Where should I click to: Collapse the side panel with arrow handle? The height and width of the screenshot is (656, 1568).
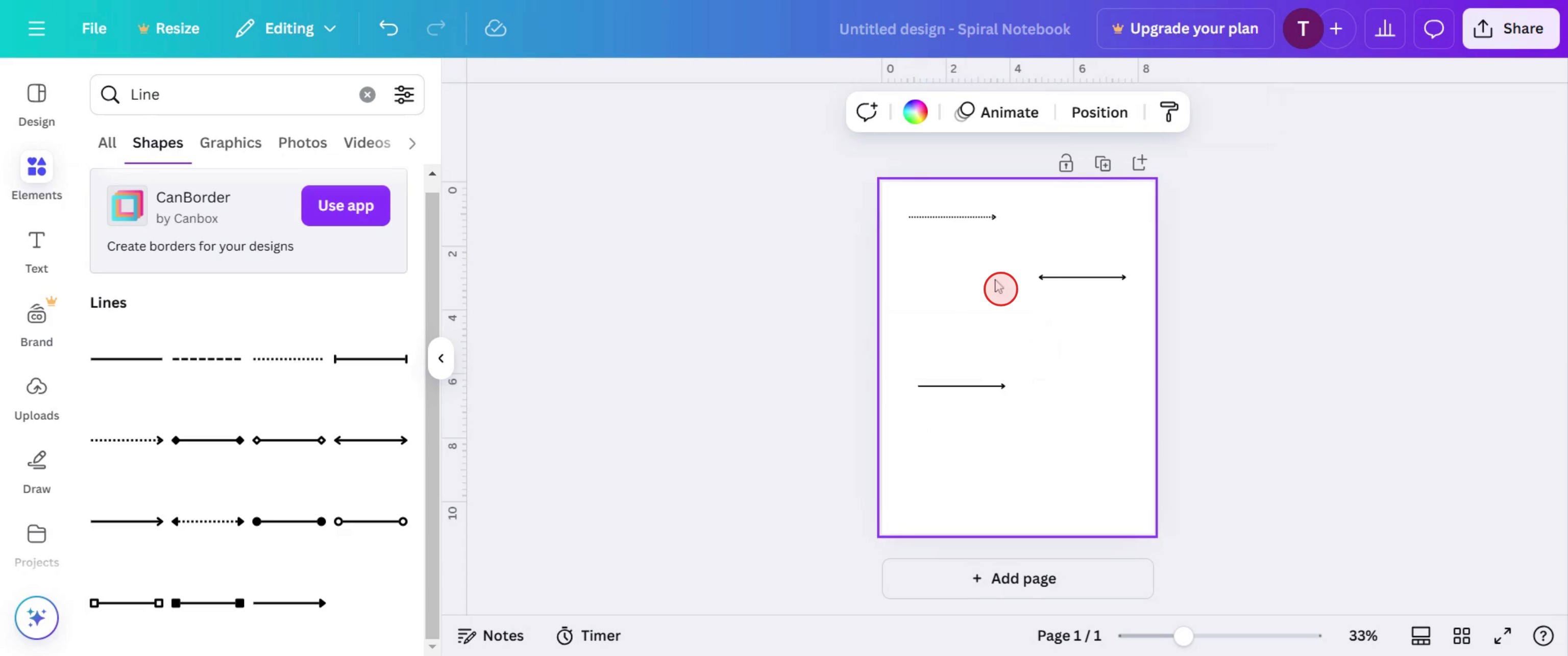pyautogui.click(x=440, y=359)
